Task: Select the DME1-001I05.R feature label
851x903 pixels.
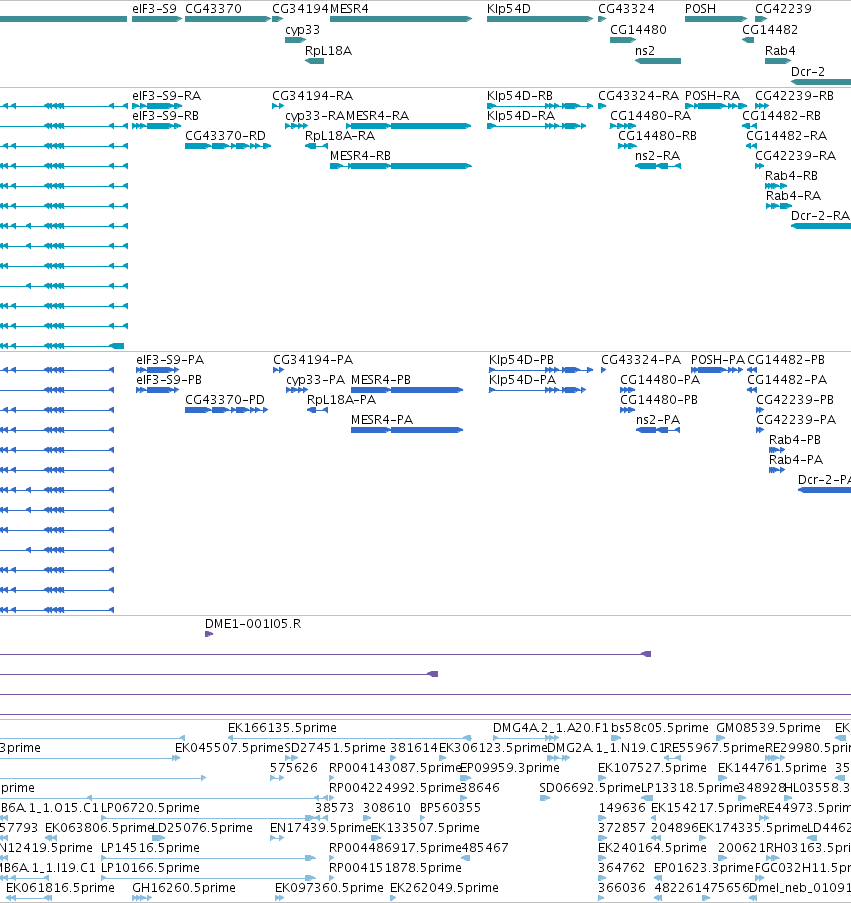Action: (253, 624)
